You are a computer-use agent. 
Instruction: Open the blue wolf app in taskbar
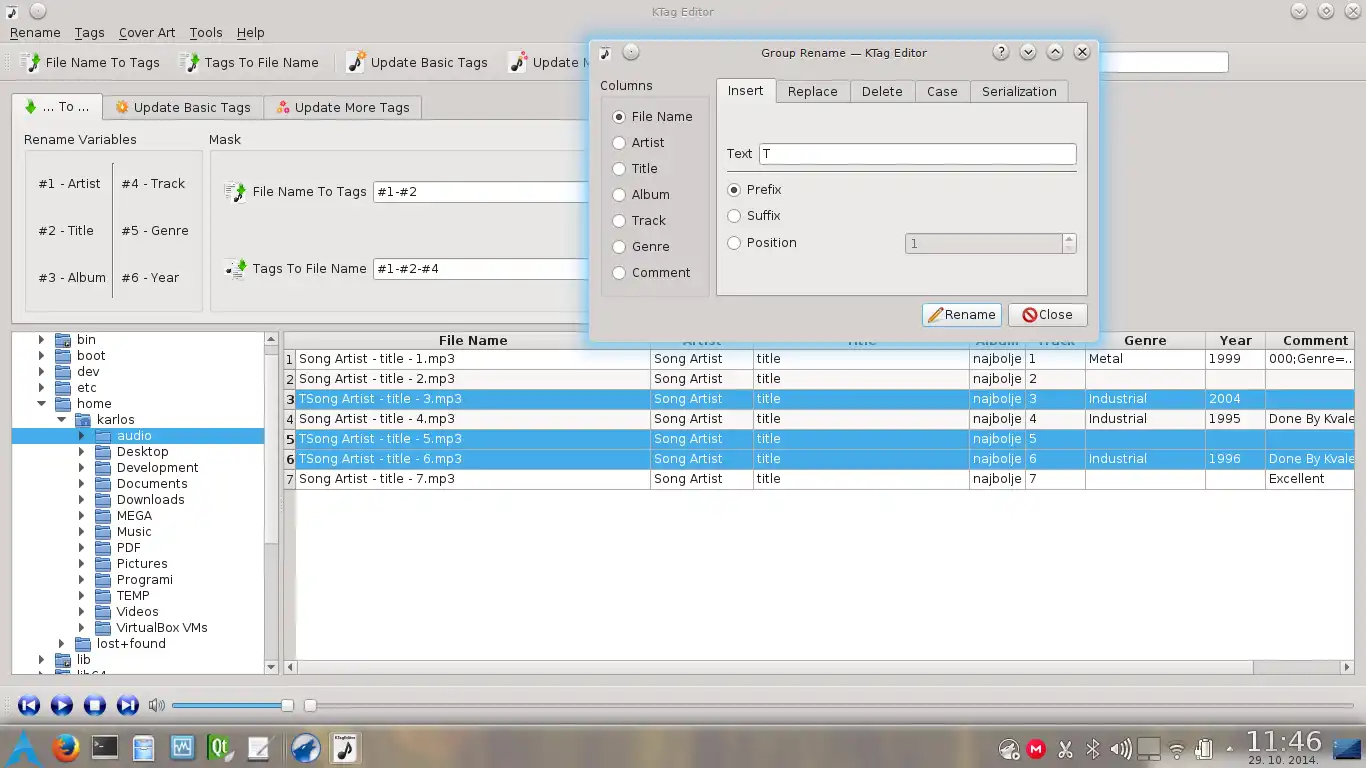click(305, 747)
